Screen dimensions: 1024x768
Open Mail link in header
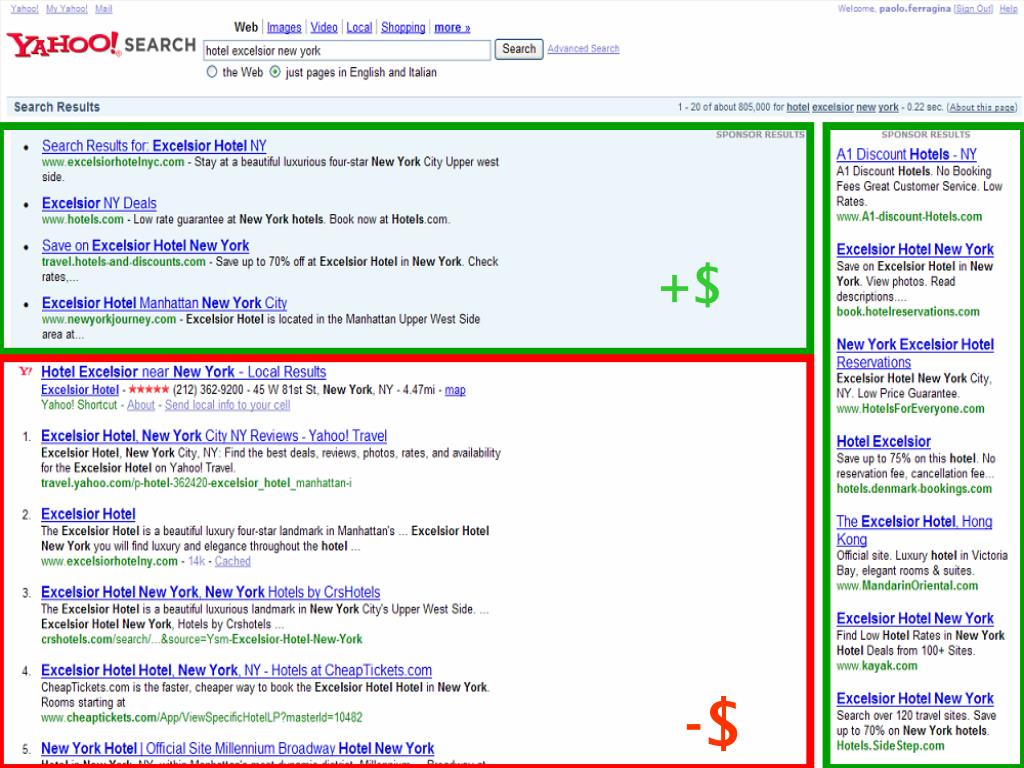coord(103,9)
